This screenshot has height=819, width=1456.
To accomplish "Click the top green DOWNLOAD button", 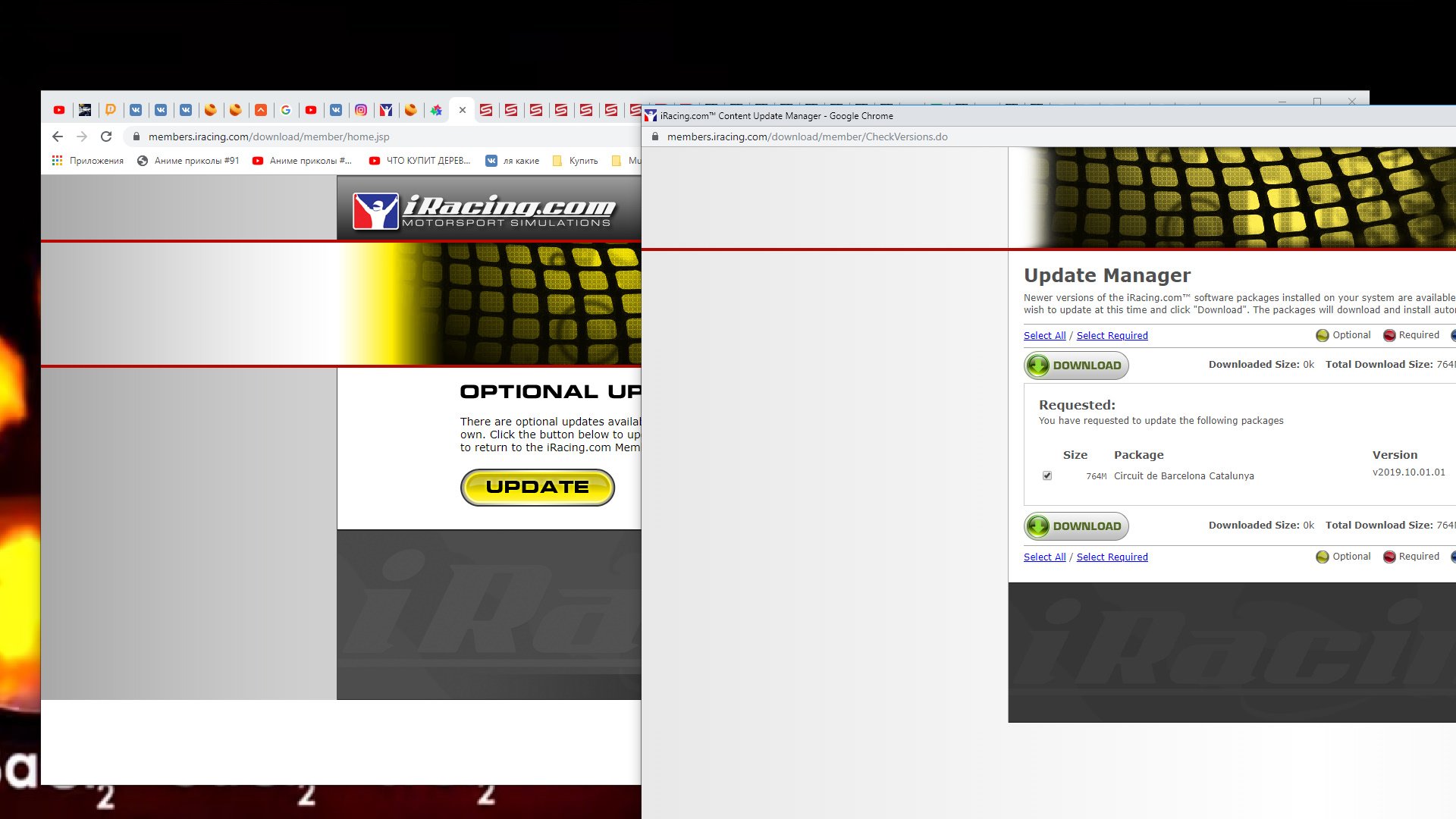I will click(x=1076, y=366).
